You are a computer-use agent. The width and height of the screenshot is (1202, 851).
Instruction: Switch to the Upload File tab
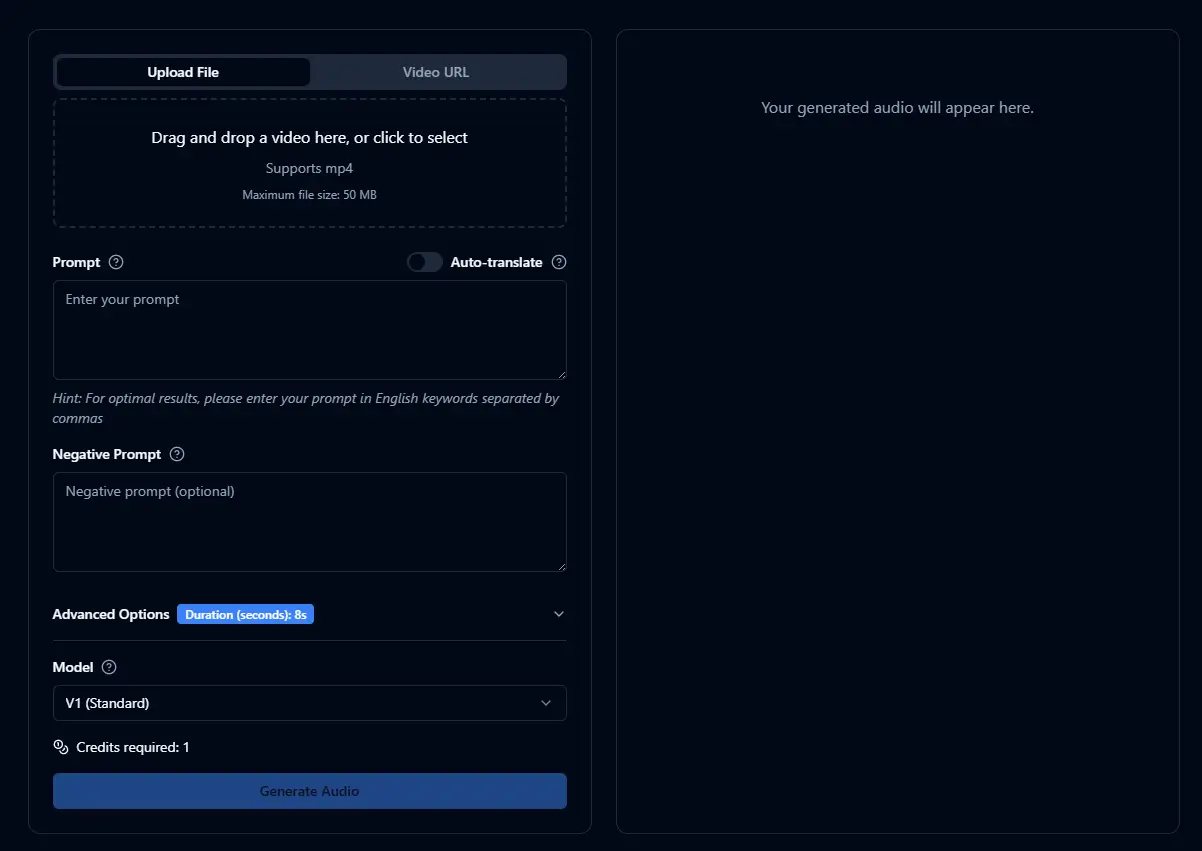pyautogui.click(x=183, y=72)
